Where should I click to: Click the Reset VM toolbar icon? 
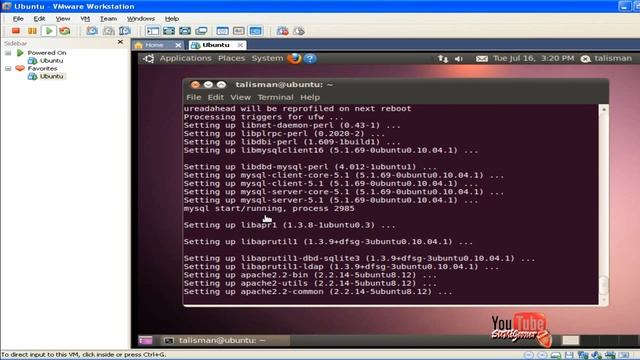pyautogui.click(x=65, y=31)
